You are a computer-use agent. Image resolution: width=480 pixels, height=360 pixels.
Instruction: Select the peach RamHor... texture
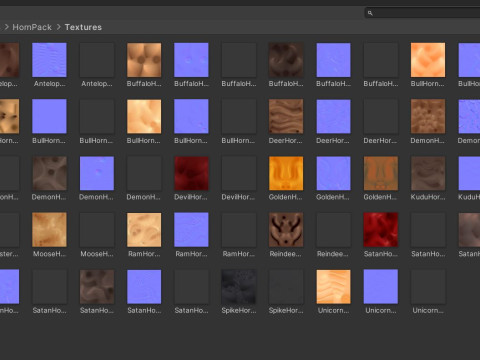(144, 230)
